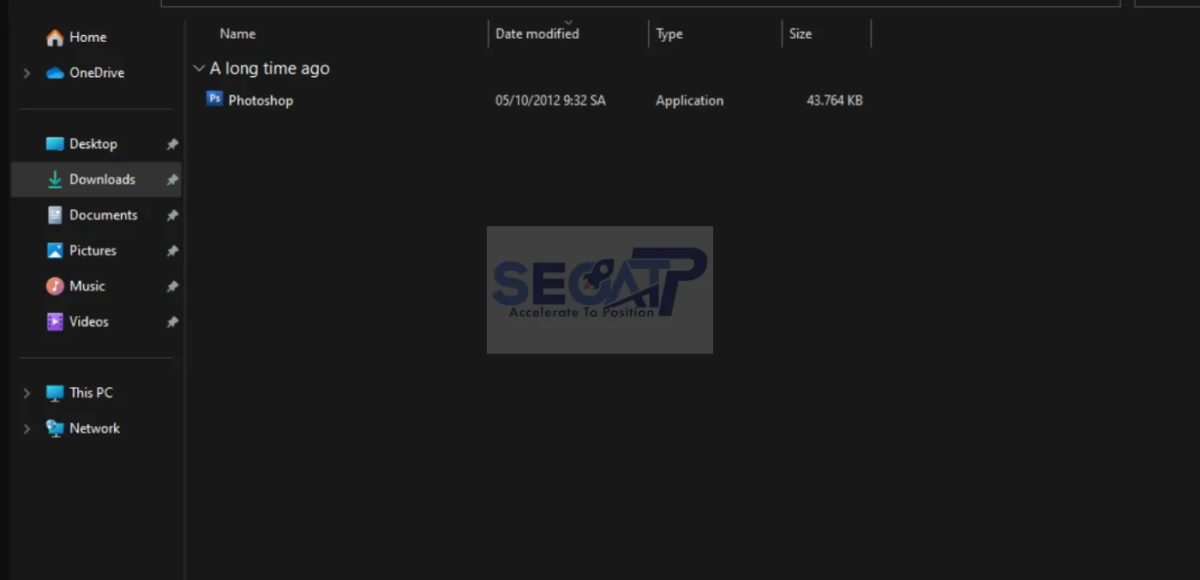Viewport: 1200px width, 580px height.
Task: Expand the Network tree node
Action: click(27, 429)
